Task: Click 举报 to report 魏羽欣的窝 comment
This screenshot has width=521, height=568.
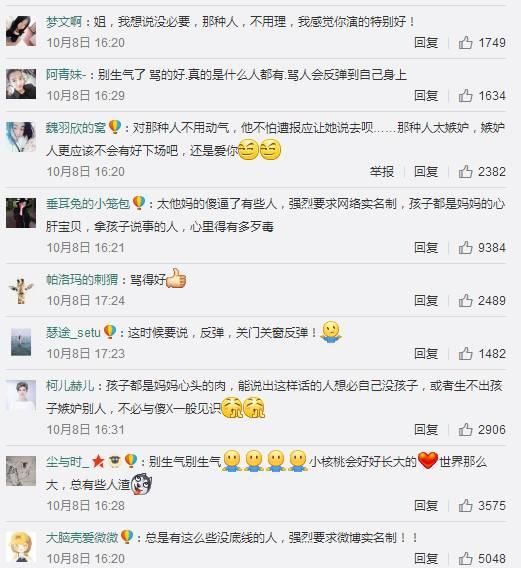Action: click(382, 172)
